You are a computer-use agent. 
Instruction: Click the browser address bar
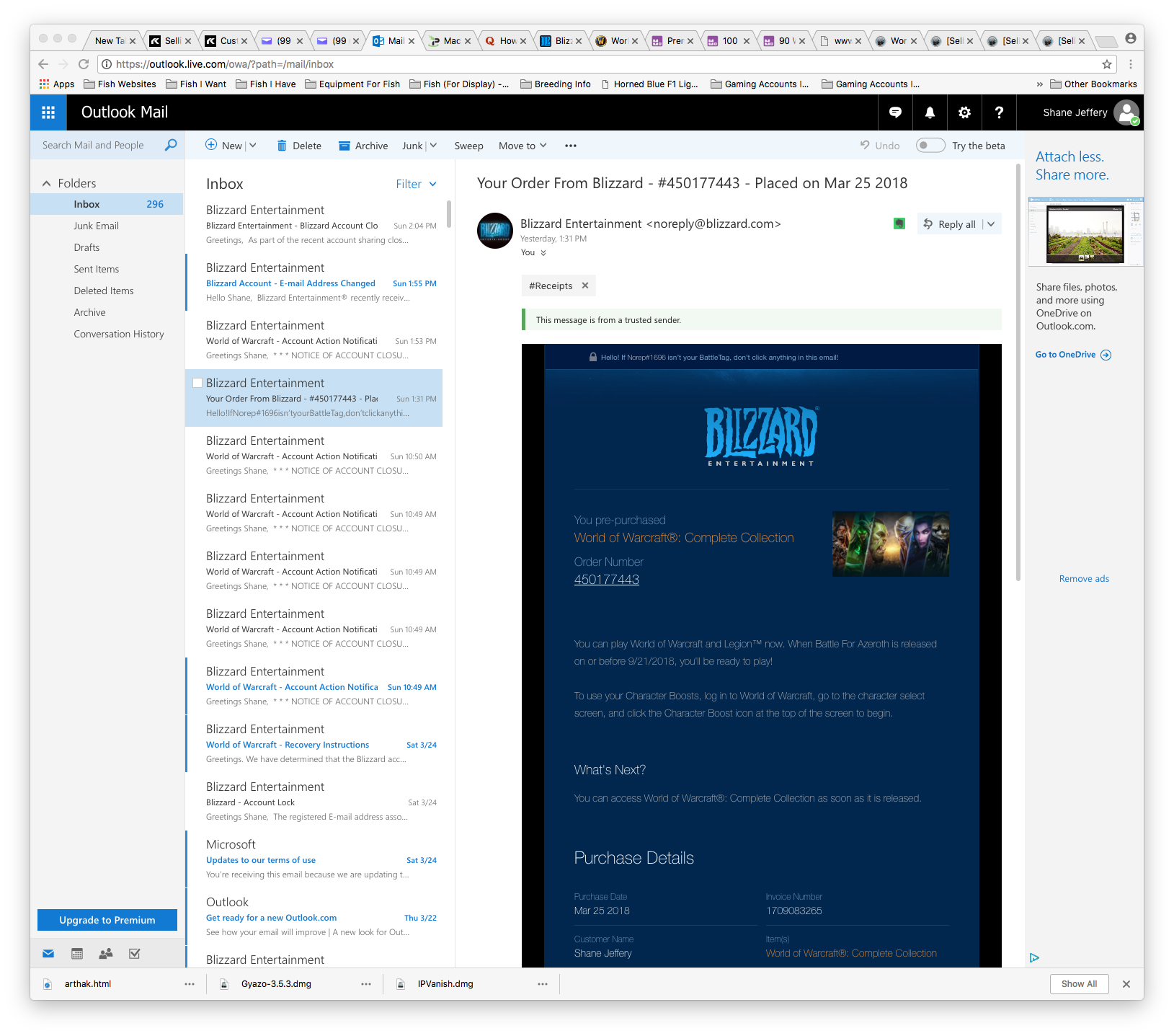[x=605, y=64]
